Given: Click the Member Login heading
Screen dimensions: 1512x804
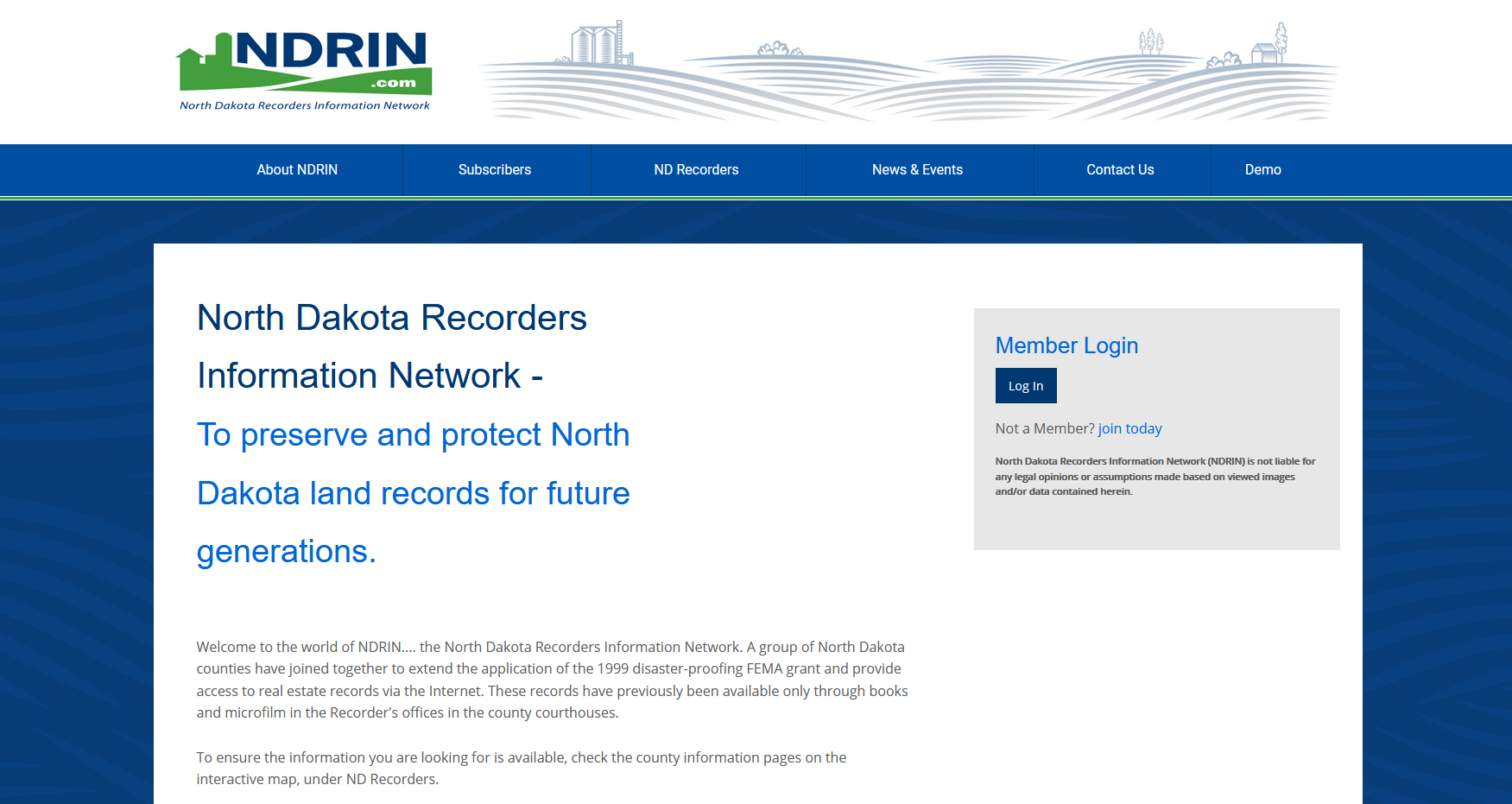Looking at the screenshot, I should [1066, 345].
